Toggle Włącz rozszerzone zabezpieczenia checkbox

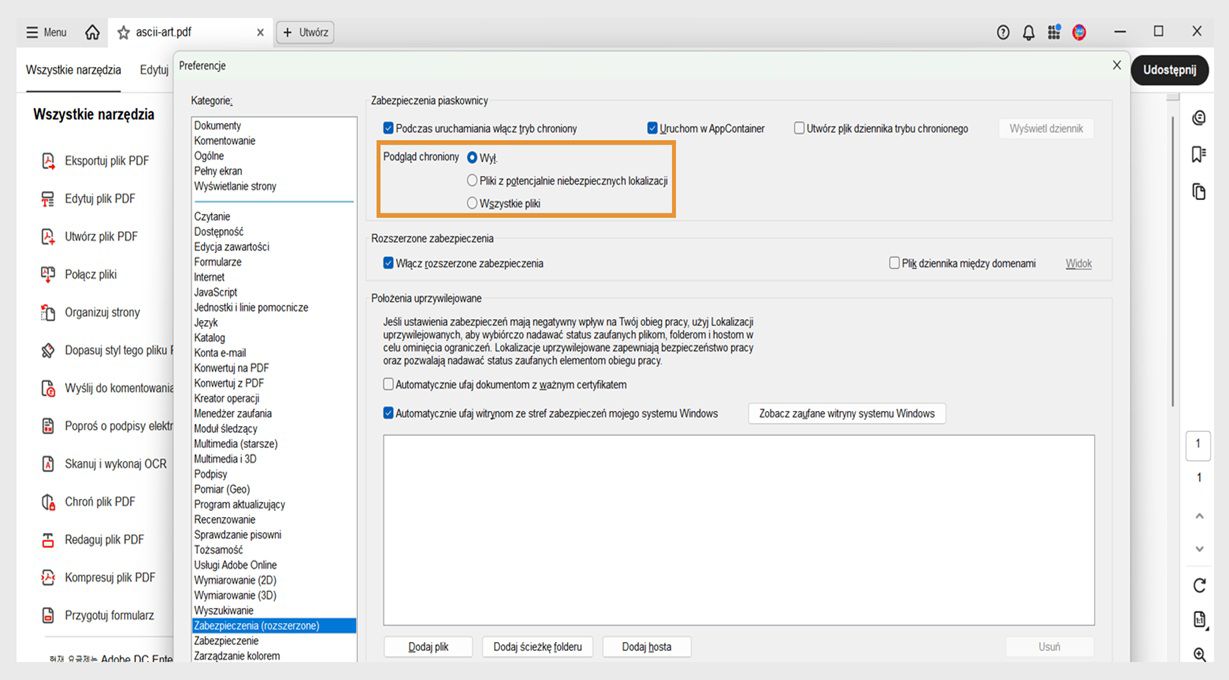tap(389, 263)
